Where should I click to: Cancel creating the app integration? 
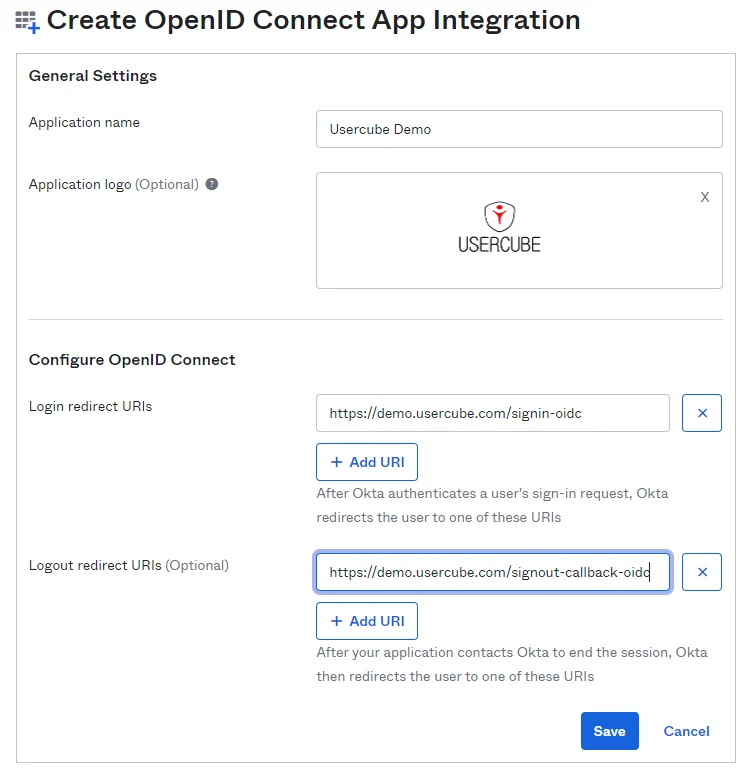(686, 731)
